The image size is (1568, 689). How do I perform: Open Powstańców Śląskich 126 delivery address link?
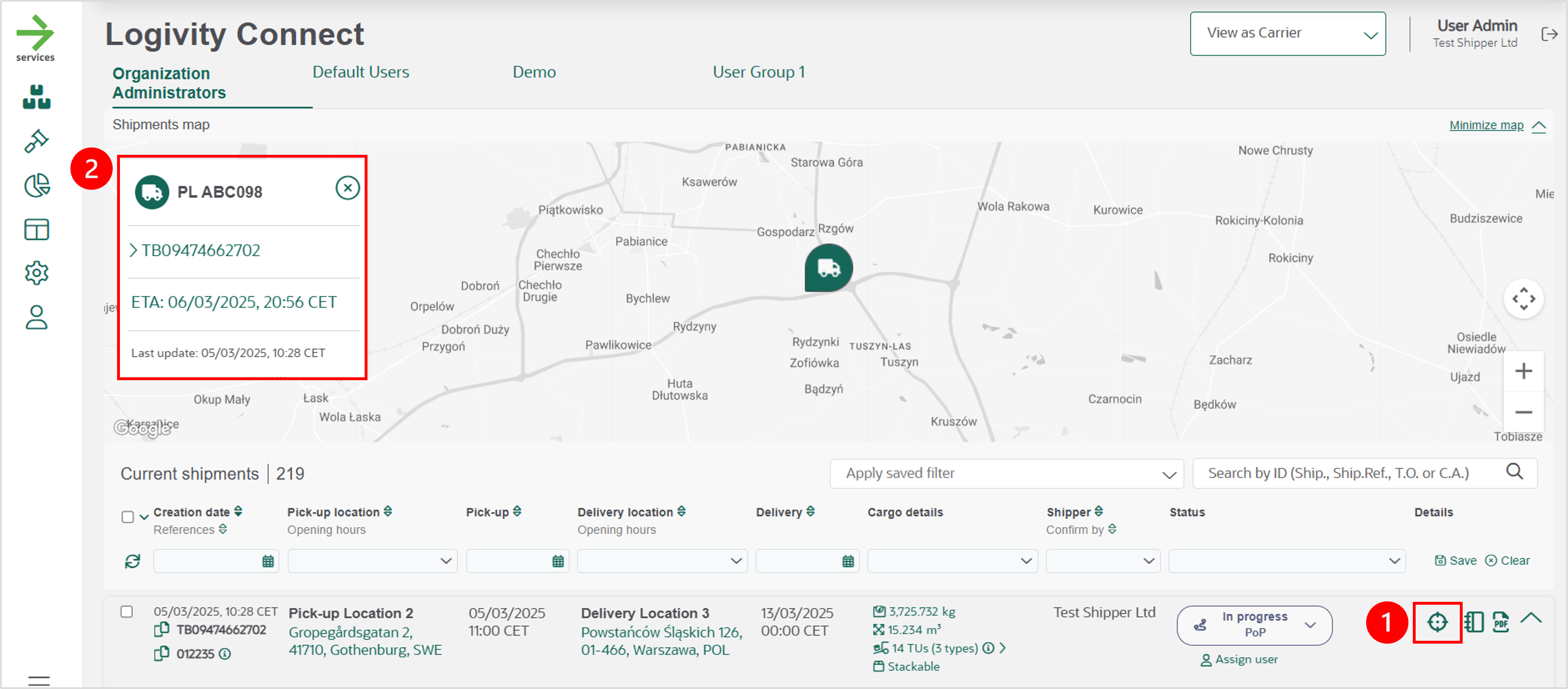[662, 642]
